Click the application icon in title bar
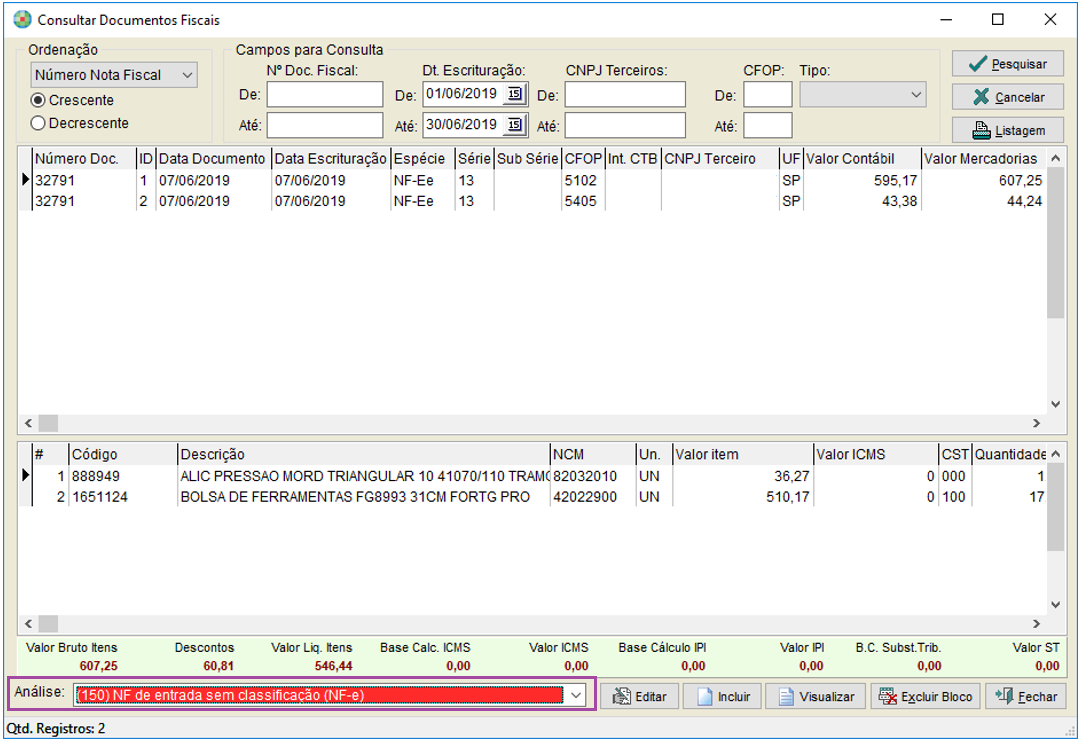 (x=22, y=19)
